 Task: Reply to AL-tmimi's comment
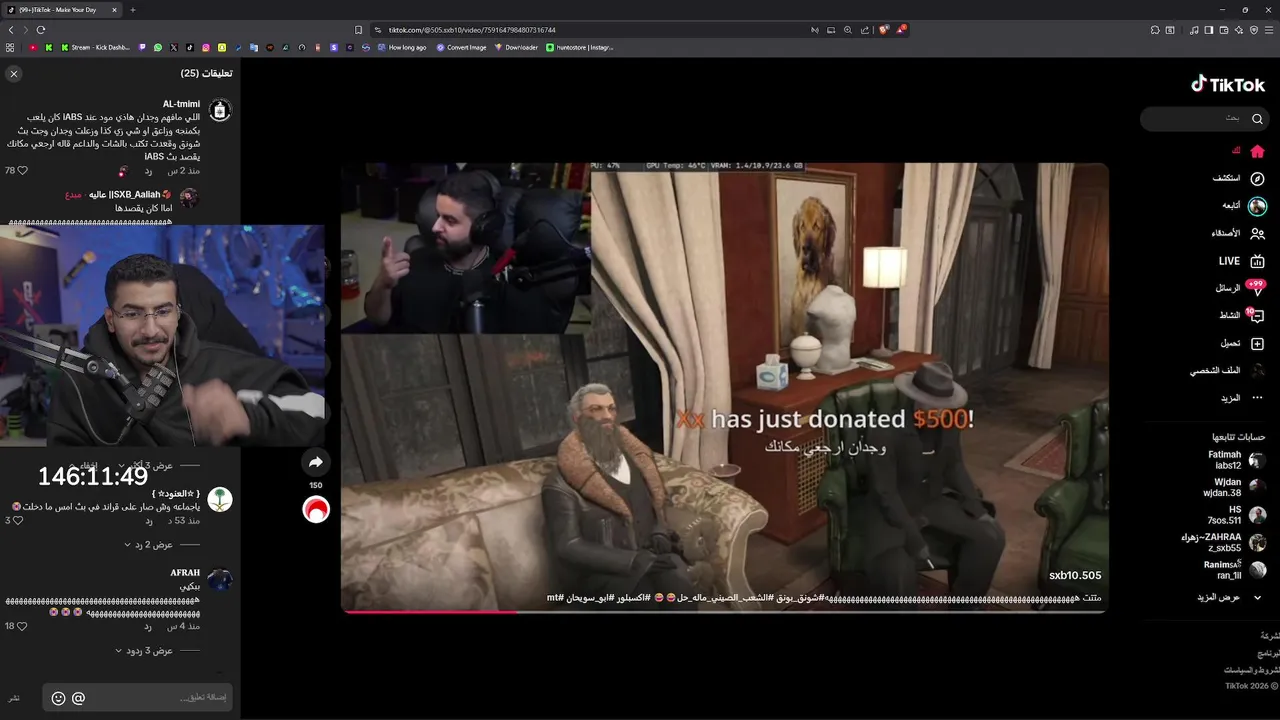point(148,171)
